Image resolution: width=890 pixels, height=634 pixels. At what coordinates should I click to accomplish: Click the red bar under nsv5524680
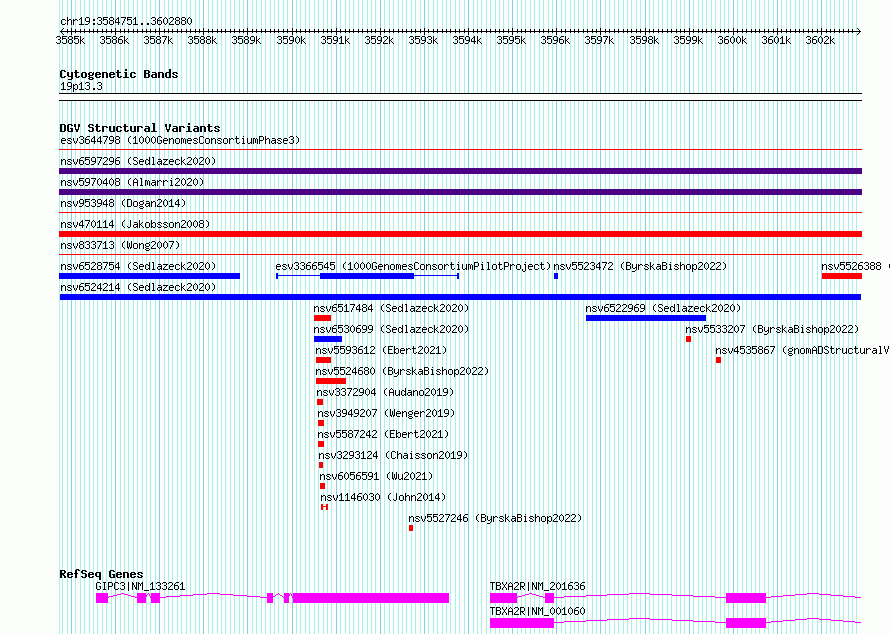331,381
